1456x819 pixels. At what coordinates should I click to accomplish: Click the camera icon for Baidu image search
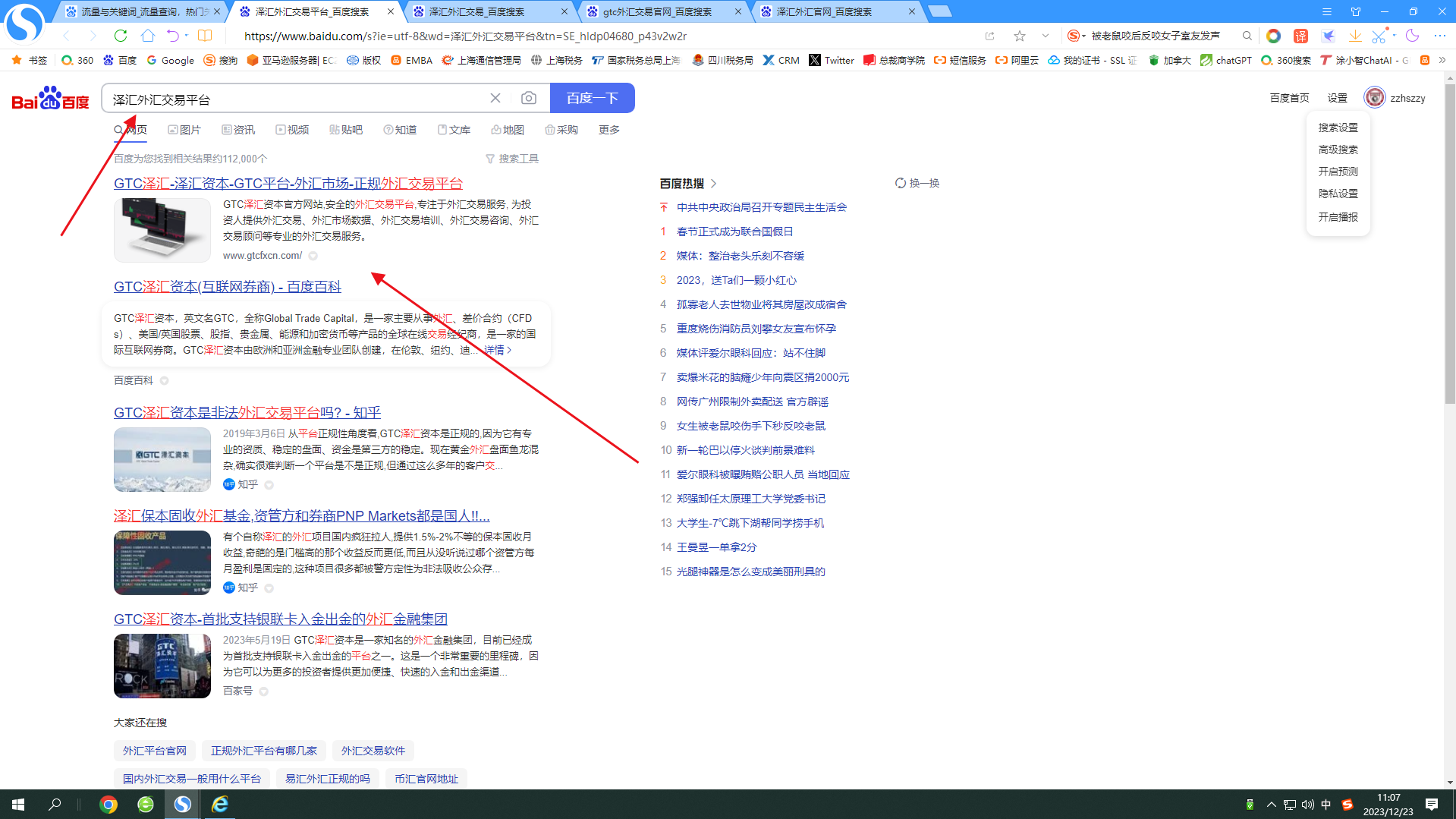pyautogui.click(x=528, y=98)
